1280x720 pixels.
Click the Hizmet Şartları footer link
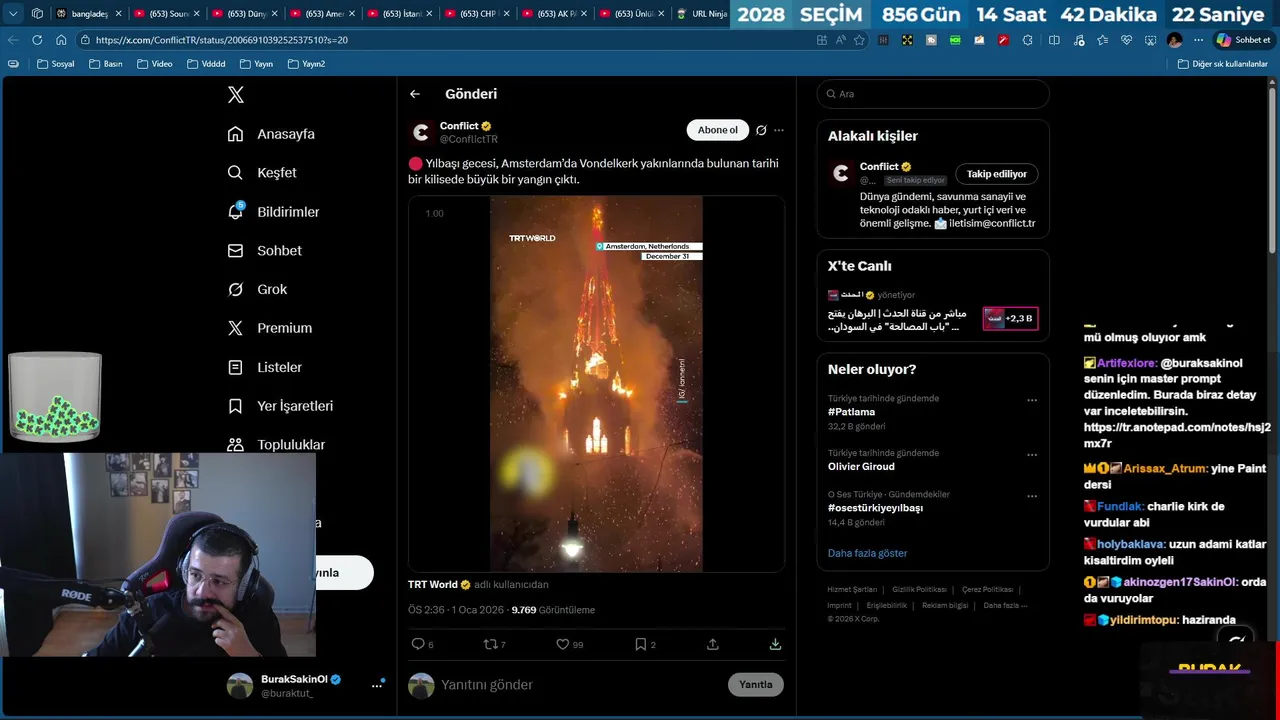852,590
